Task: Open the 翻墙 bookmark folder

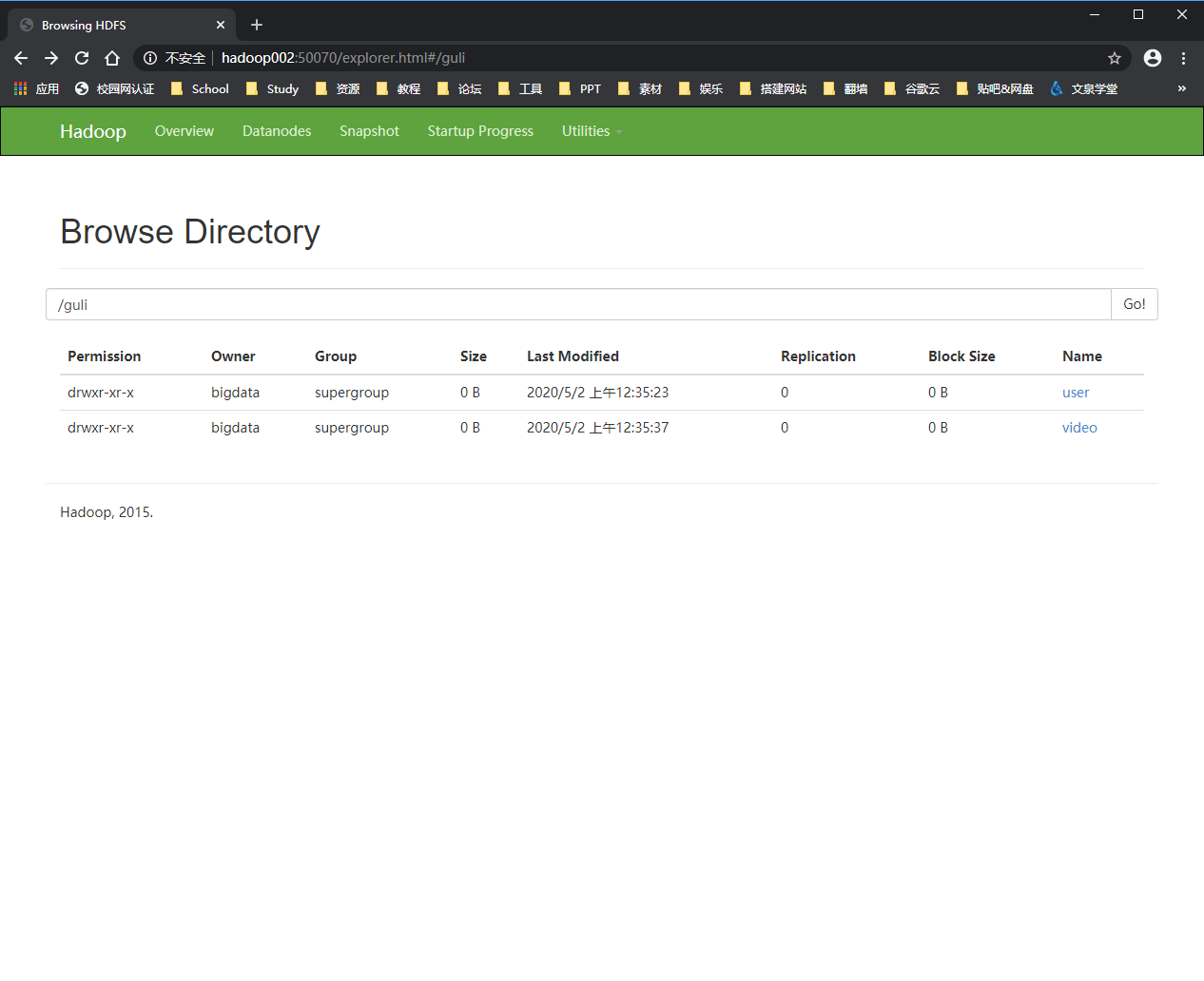Action: (x=845, y=88)
